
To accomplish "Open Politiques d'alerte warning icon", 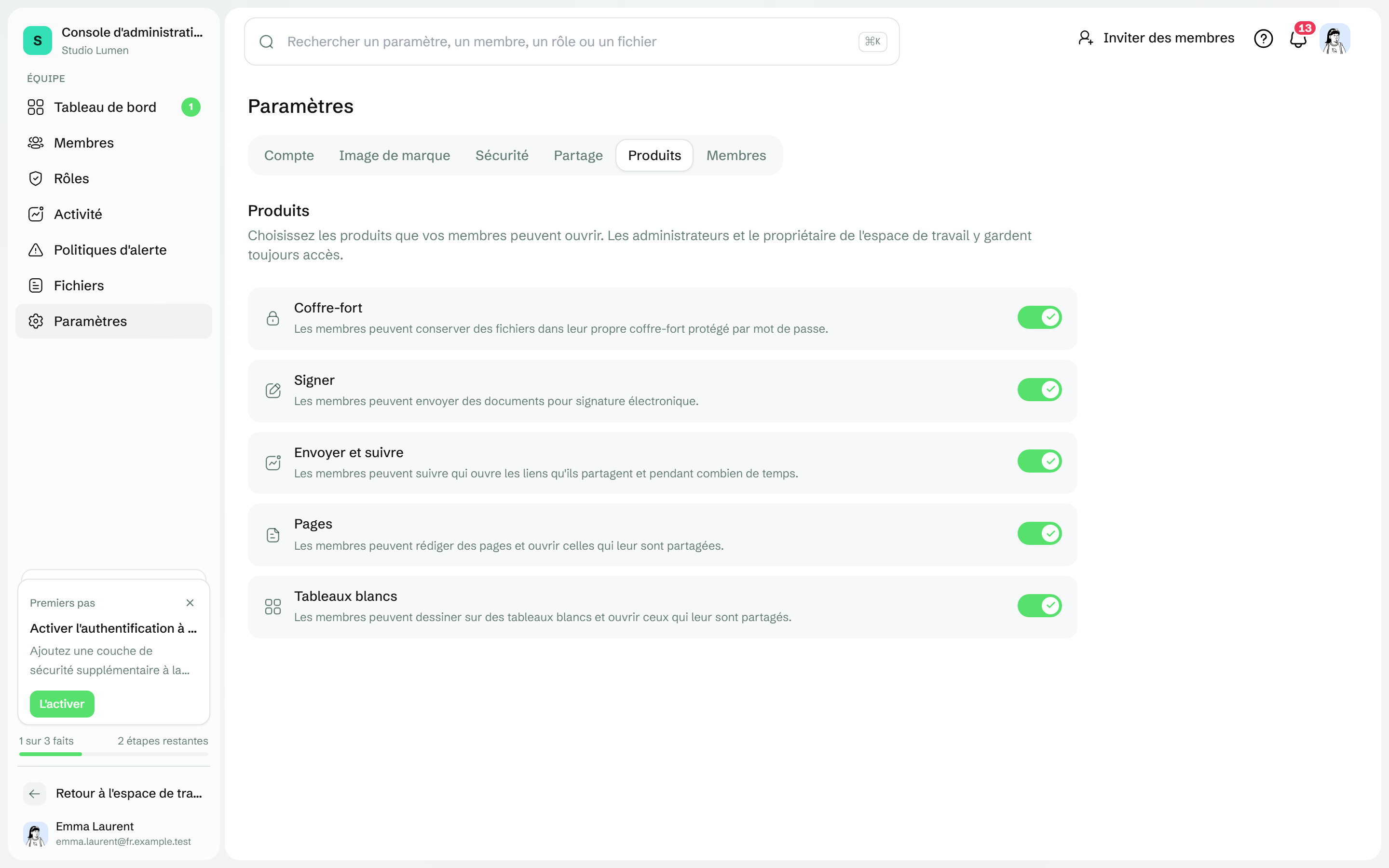I will (36, 250).
